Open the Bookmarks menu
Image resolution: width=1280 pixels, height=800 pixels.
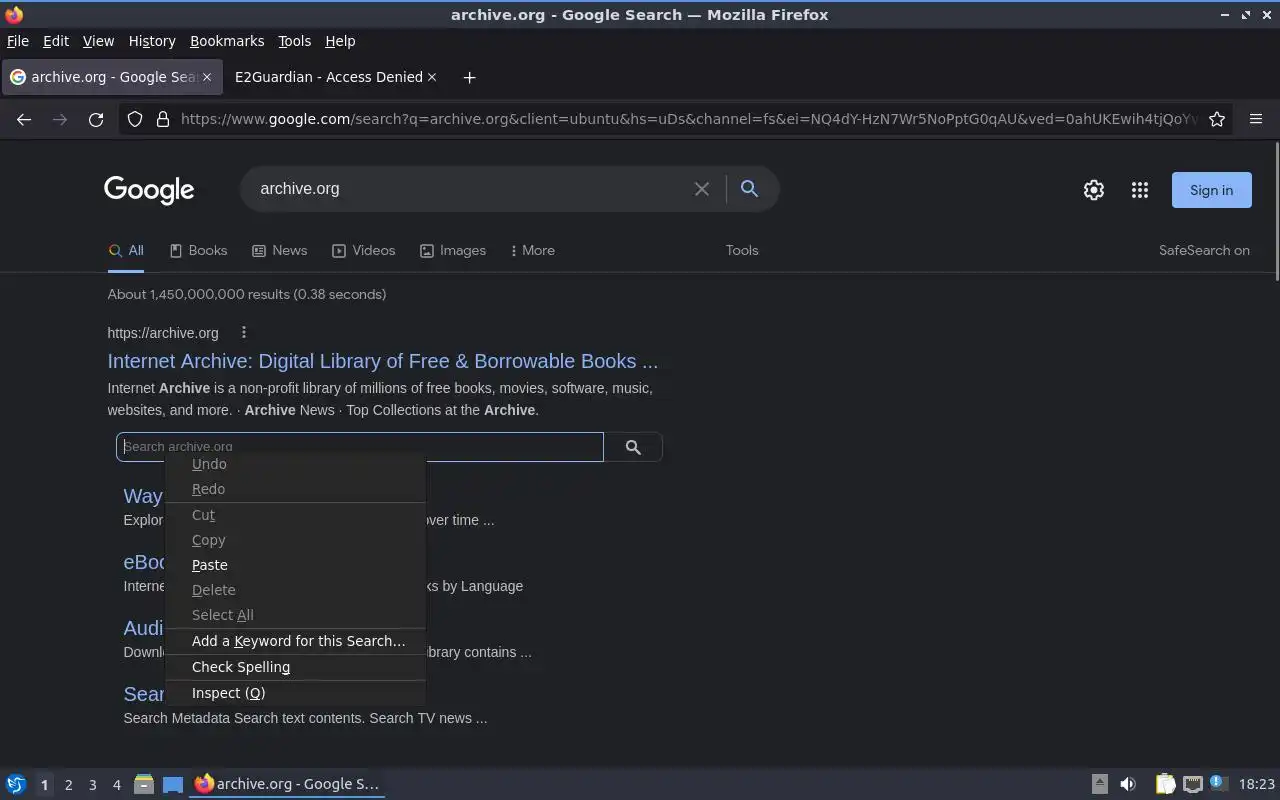[227, 41]
